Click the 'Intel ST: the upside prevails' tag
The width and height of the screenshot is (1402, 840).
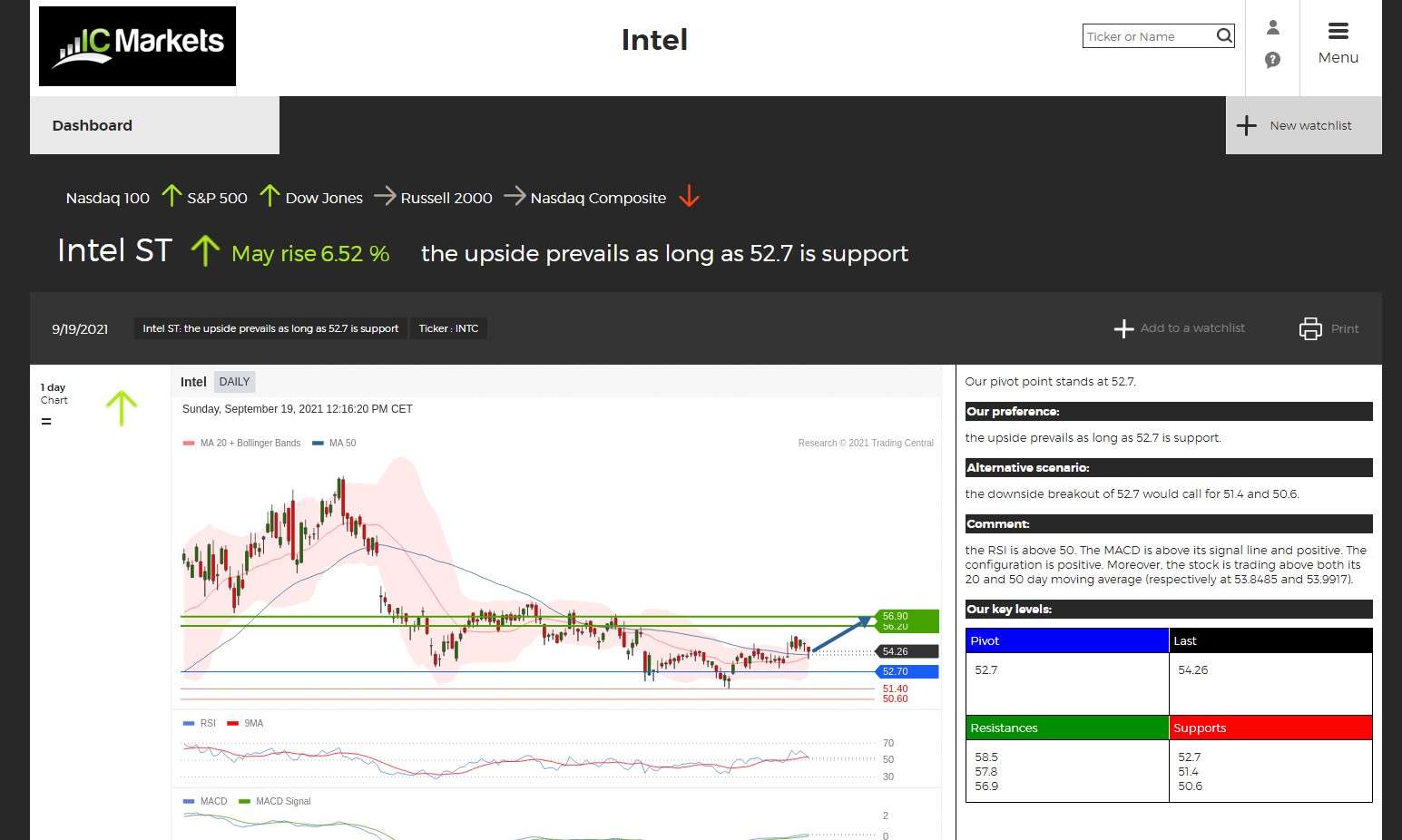pos(270,328)
